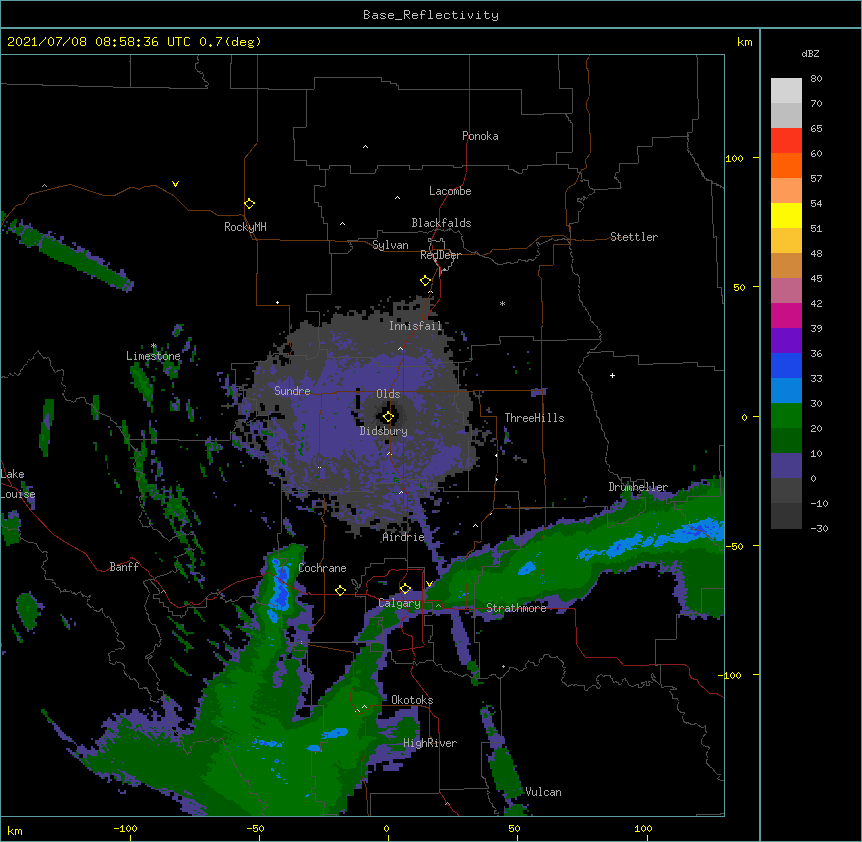Click the light blue 33–30 dBZ legend swatch

coord(786,391)
